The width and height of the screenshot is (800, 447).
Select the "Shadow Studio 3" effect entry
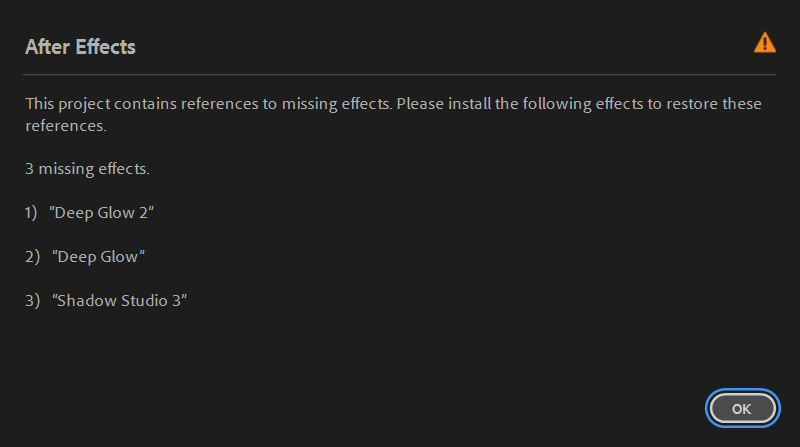(x=121, y=301)
